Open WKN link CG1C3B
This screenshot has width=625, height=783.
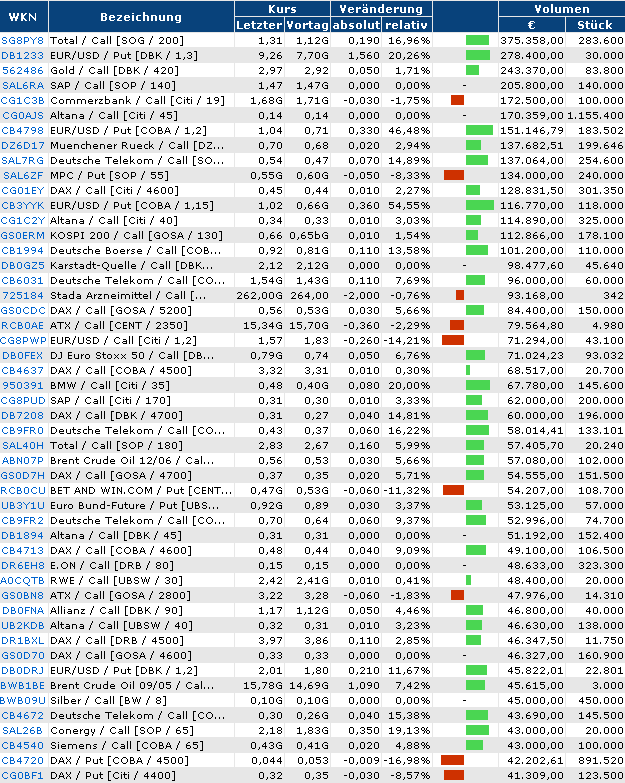pos(22,100)
